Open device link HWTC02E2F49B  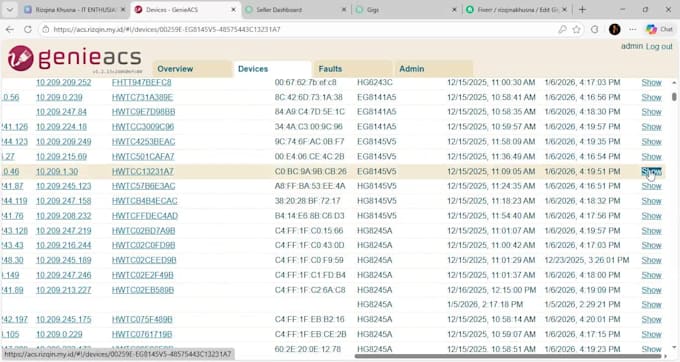(x=143, y=275)
